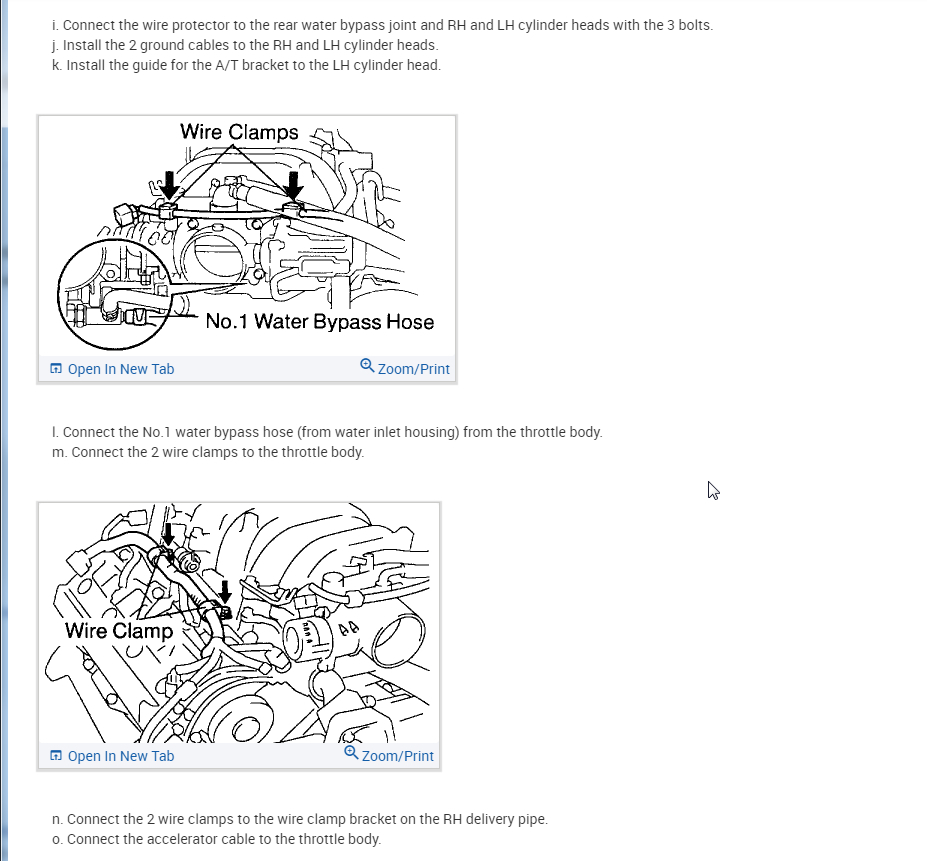Click the magnifier icon under Wire Clamp engine diagram
The width and height of the screenshot is (927, 861).
[351, 752]
